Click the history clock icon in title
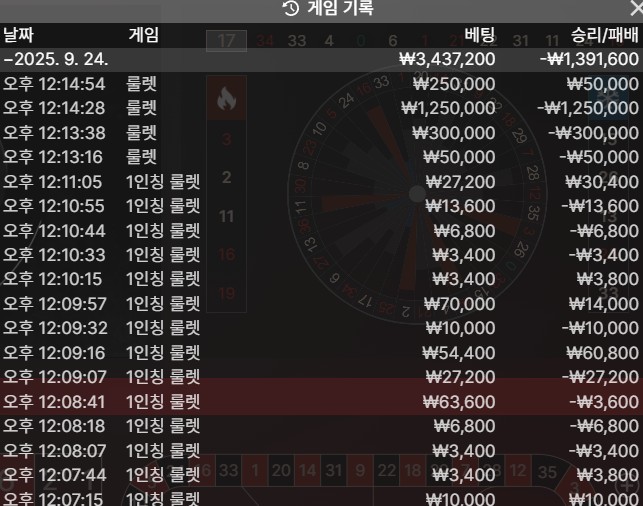 291,8
